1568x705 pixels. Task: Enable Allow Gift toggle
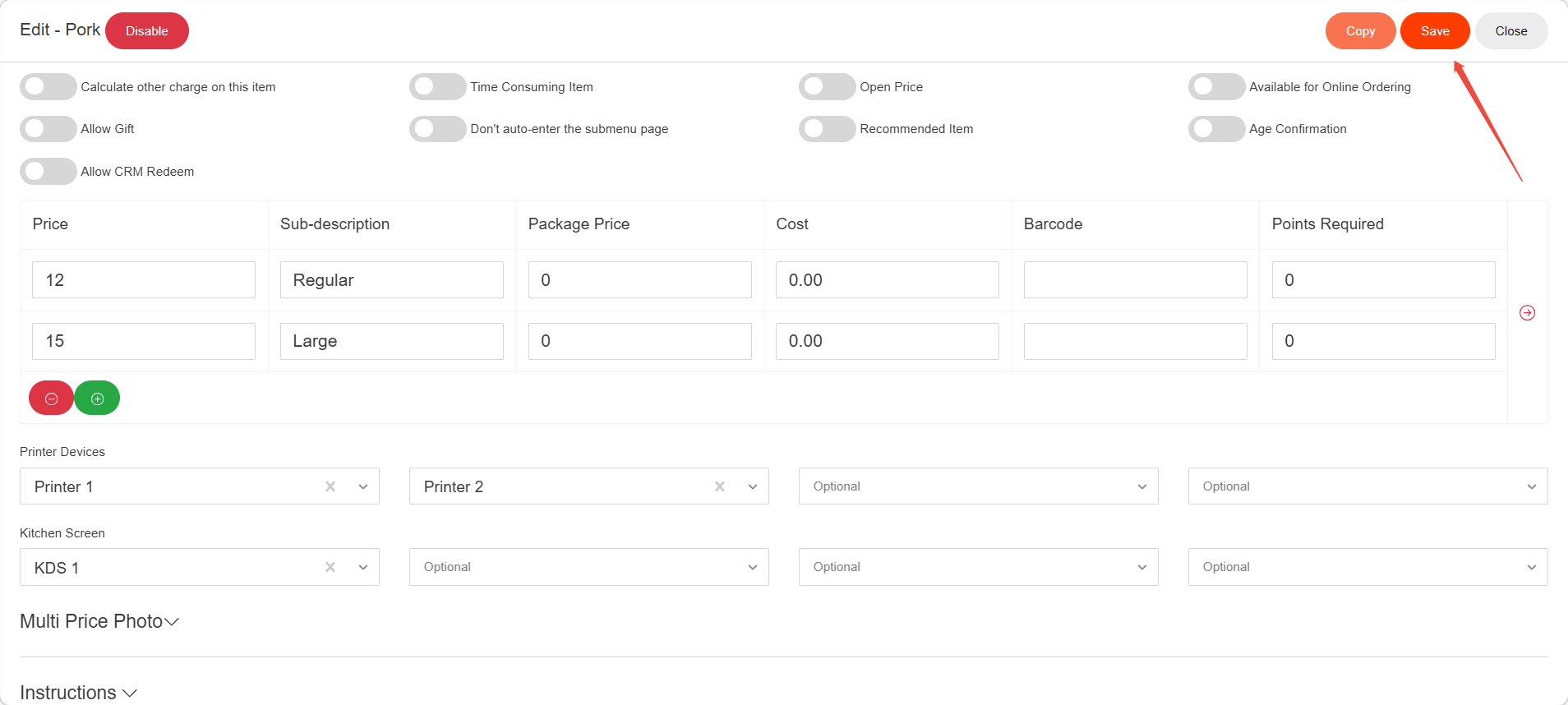tap(48, 129)
